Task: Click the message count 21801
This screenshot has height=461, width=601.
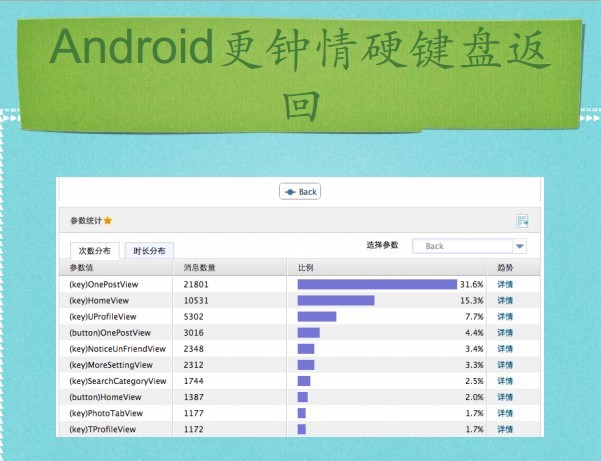Action: (x=196, y=284)
